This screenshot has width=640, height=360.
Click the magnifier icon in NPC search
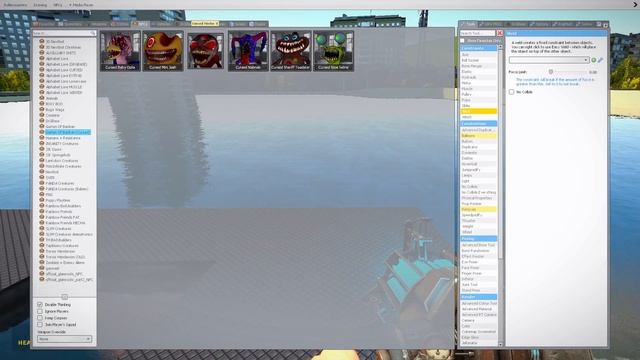click(93, 33)
